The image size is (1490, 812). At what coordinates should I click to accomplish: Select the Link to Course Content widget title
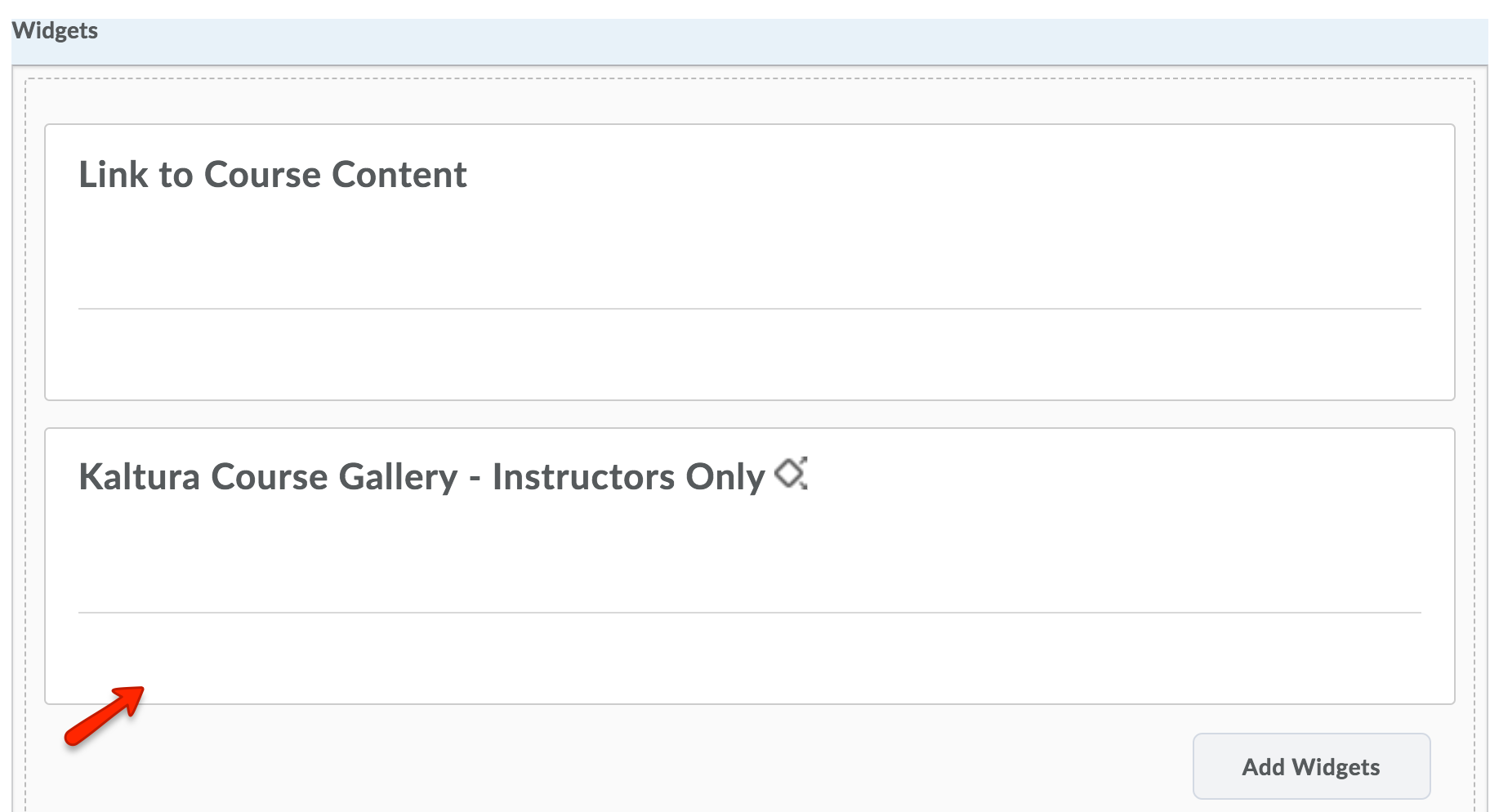pyautogui.click(x=272, y=175)
